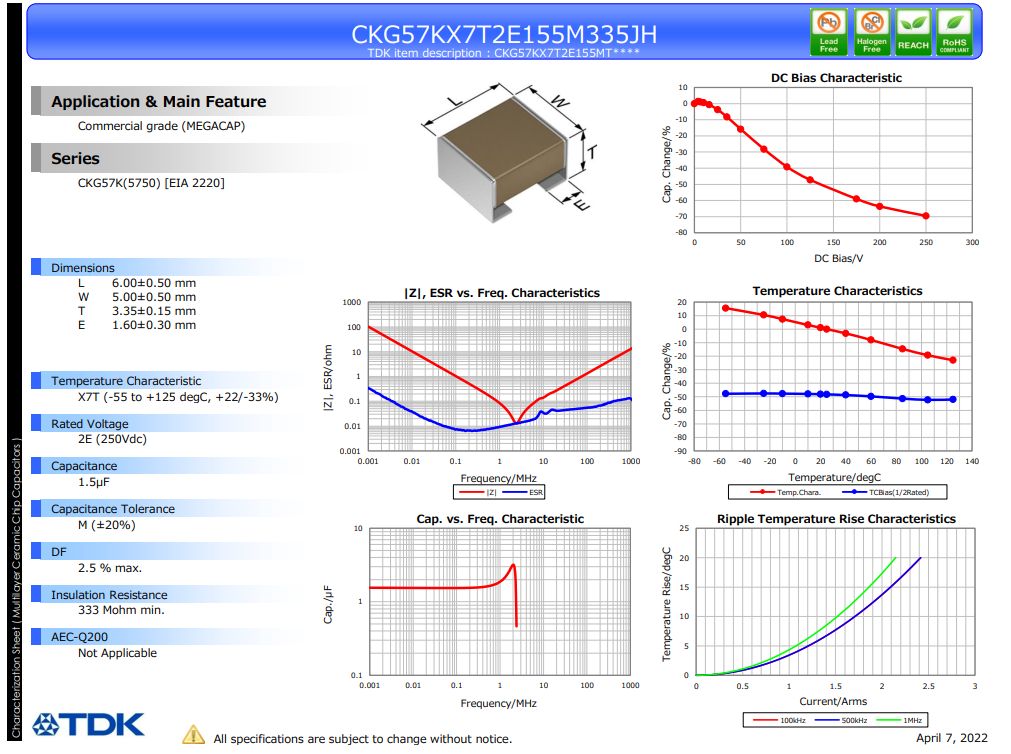The width and height of the screenshot is (1011, 754).
Task: Select the Temperature/degC axis label
Action: pyautogui.click(x=834, y=477)
